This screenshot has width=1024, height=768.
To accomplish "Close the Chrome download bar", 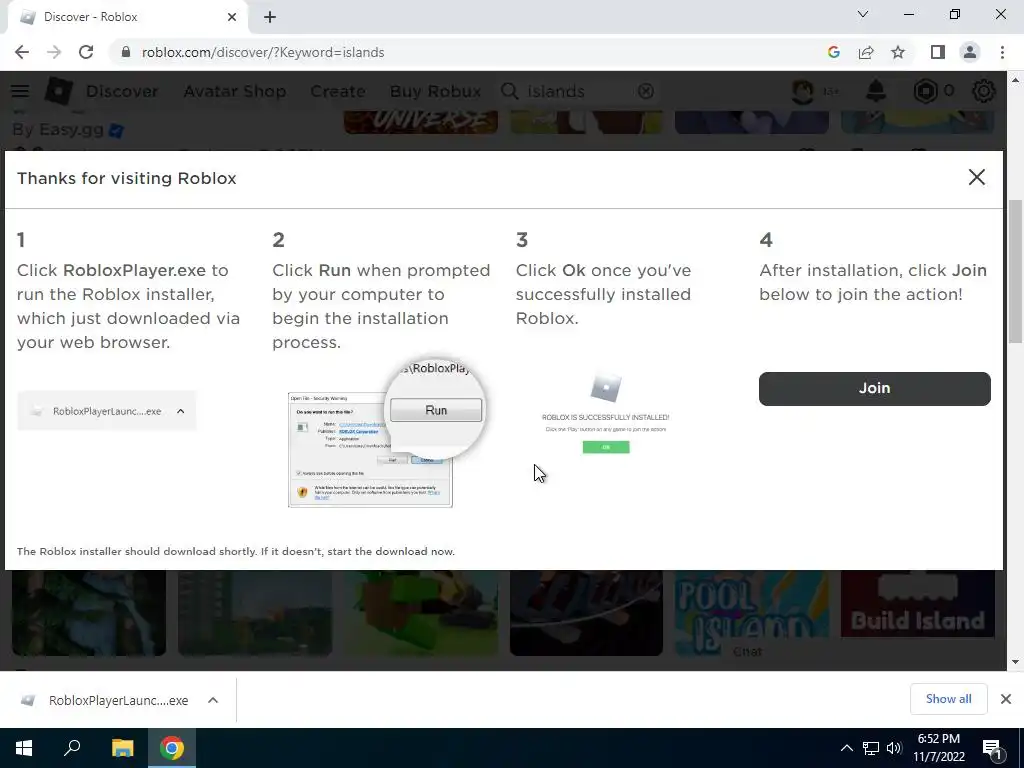I will click(1006, 699).
